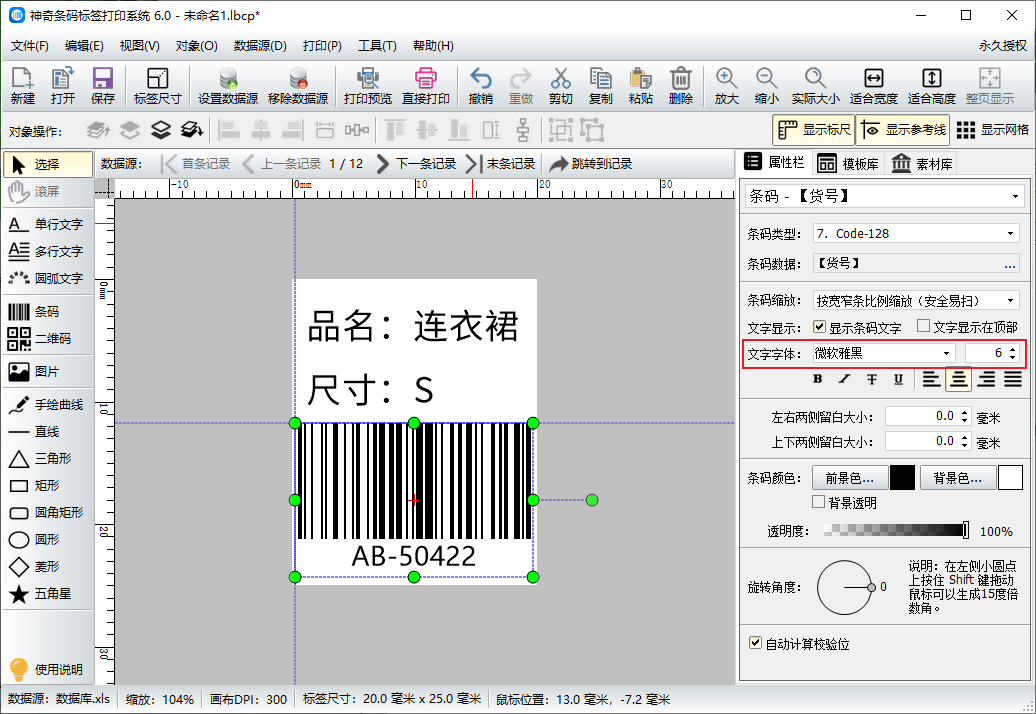Toggle the 显示网格 grid display

[x=992, y=130]
